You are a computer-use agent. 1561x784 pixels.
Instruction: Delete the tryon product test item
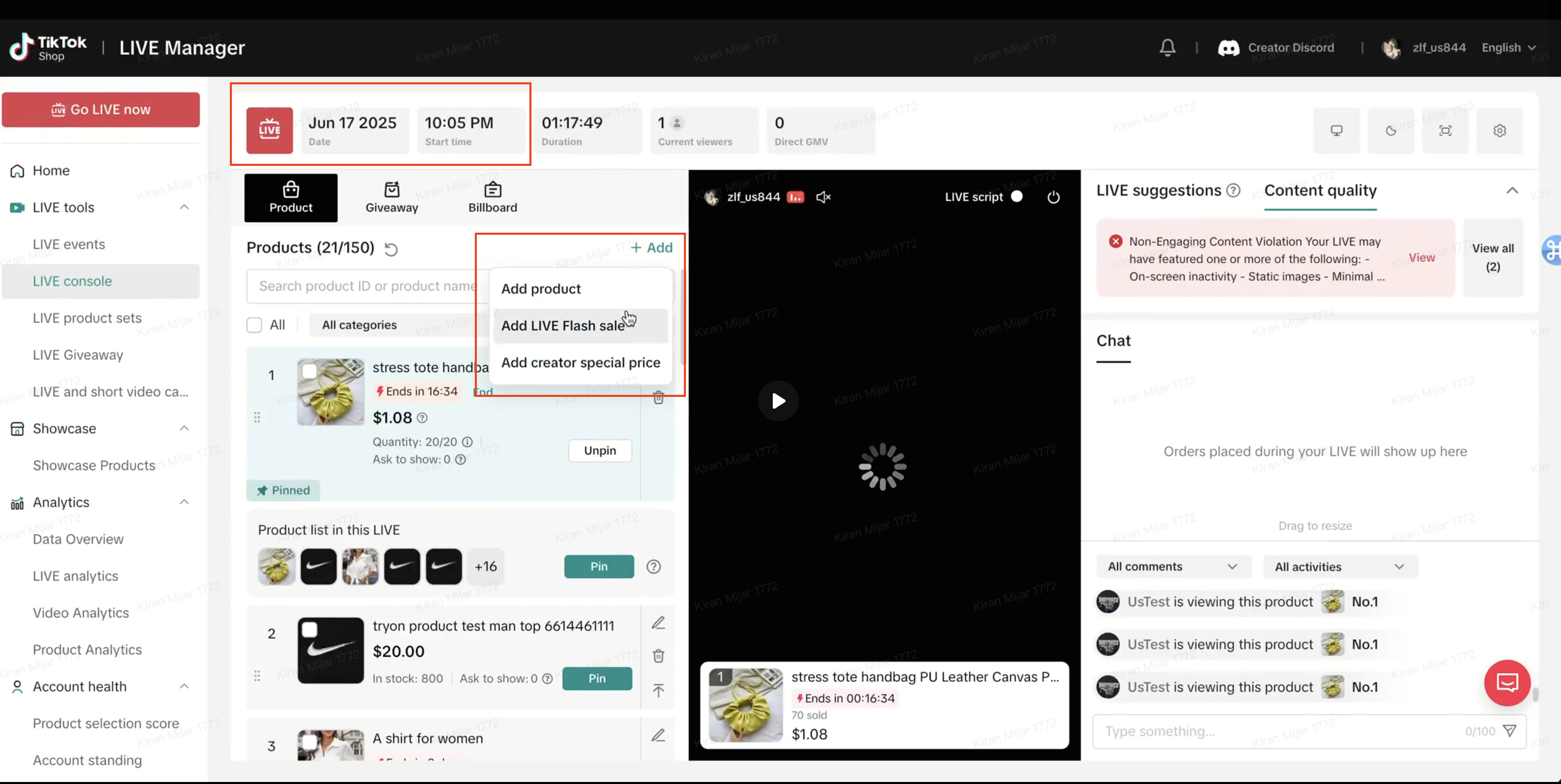(x=658, y=656)
